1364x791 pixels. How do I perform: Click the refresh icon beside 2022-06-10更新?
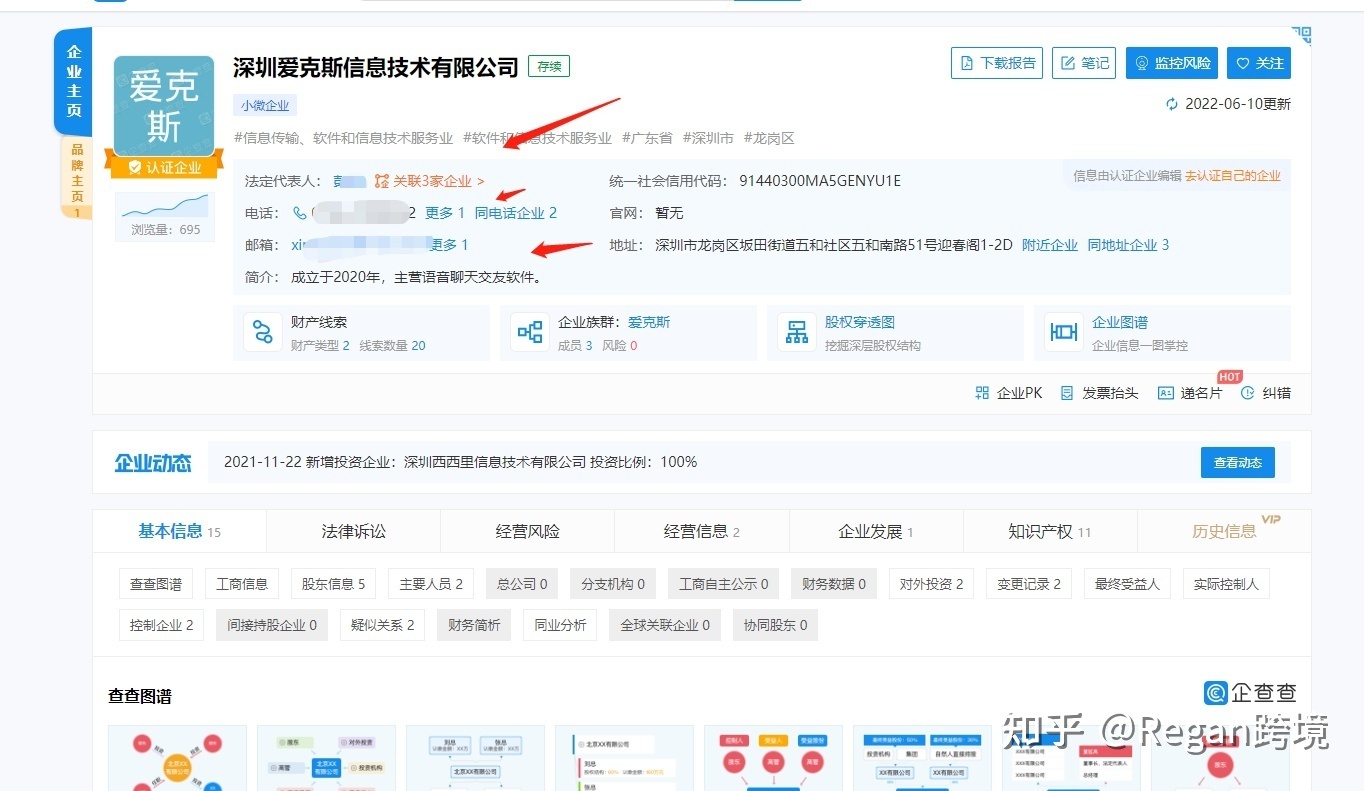(x=1172, y=104)
